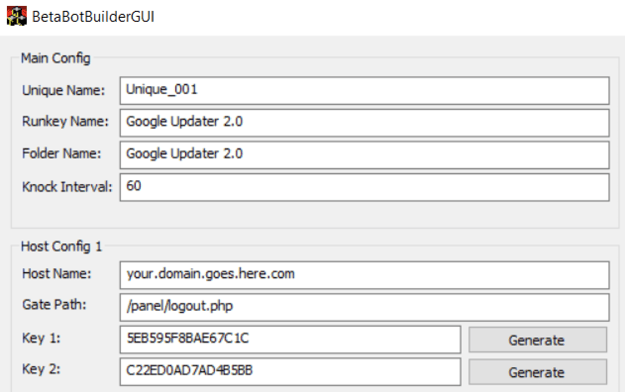This screenshot has width=625, height=392.
Task: Focus the Unique Name text field
Action: (364, 91)
